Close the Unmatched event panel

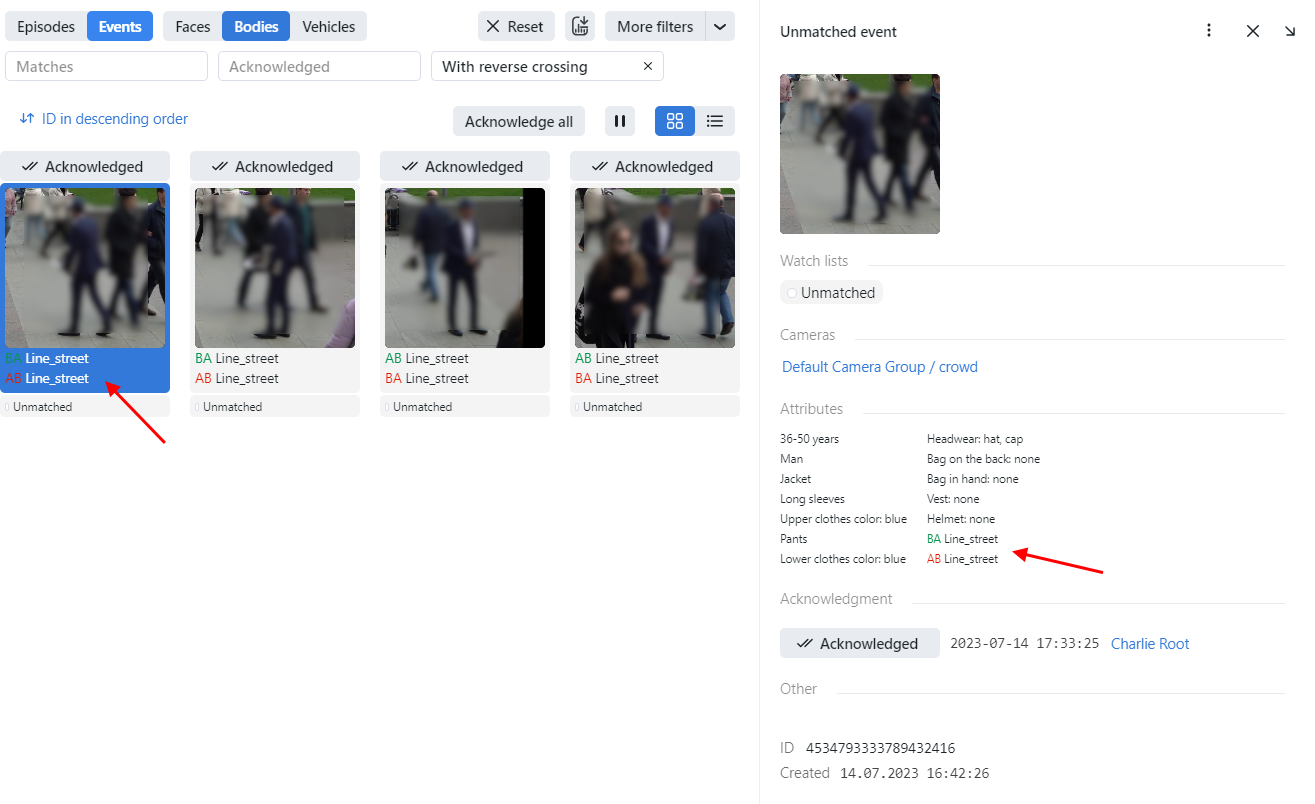click(x=1253, y=31)
